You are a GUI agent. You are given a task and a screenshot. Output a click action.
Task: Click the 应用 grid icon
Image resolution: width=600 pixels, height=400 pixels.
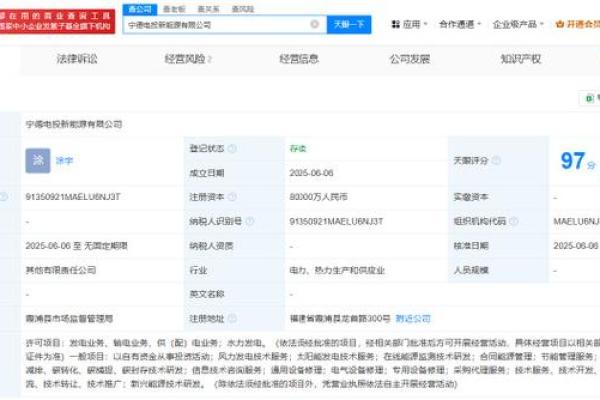[x=396, y=24]
